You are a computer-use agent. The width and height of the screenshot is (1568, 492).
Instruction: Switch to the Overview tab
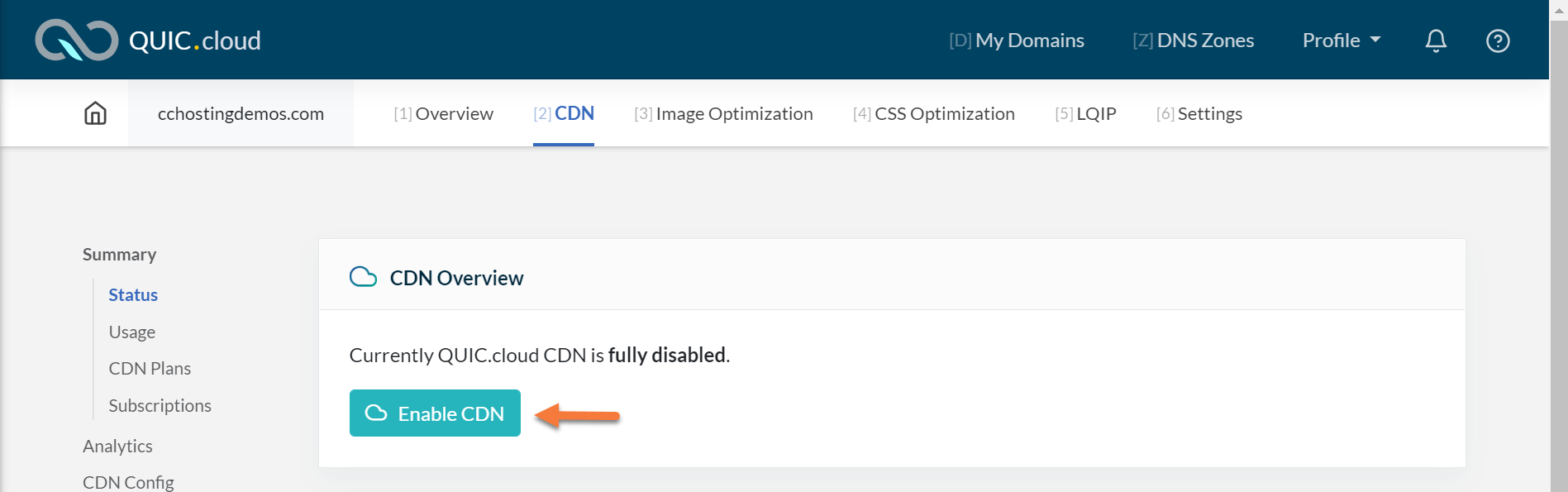(x=443, y=113)
